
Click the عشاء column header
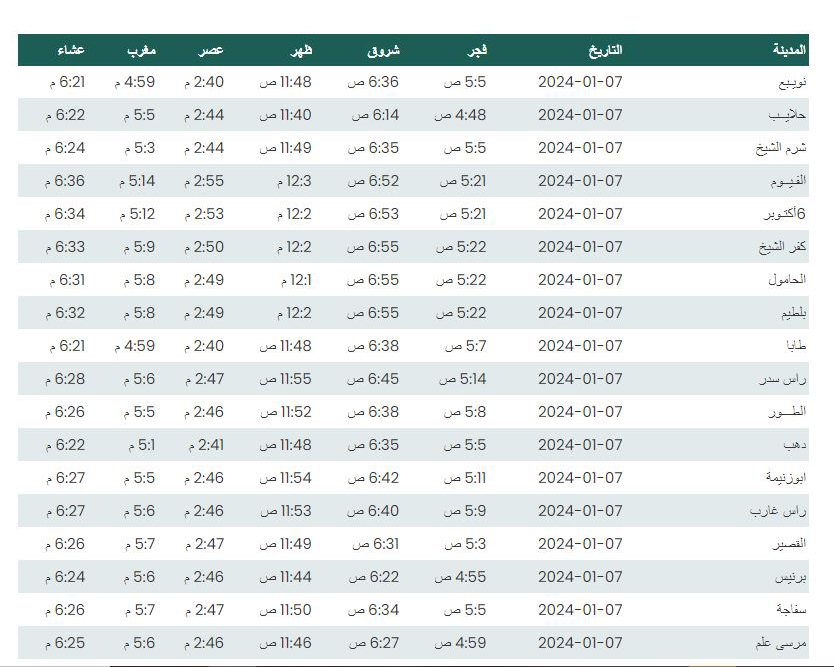pos(71,50)
